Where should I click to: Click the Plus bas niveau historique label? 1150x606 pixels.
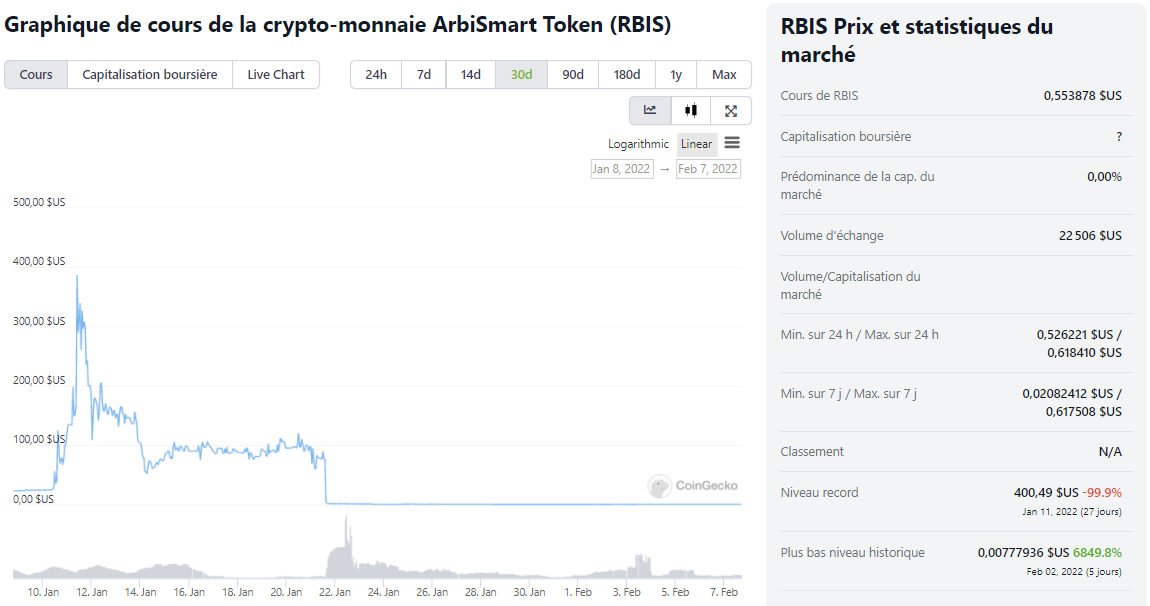pyautogui.click(x=852, y=552)
